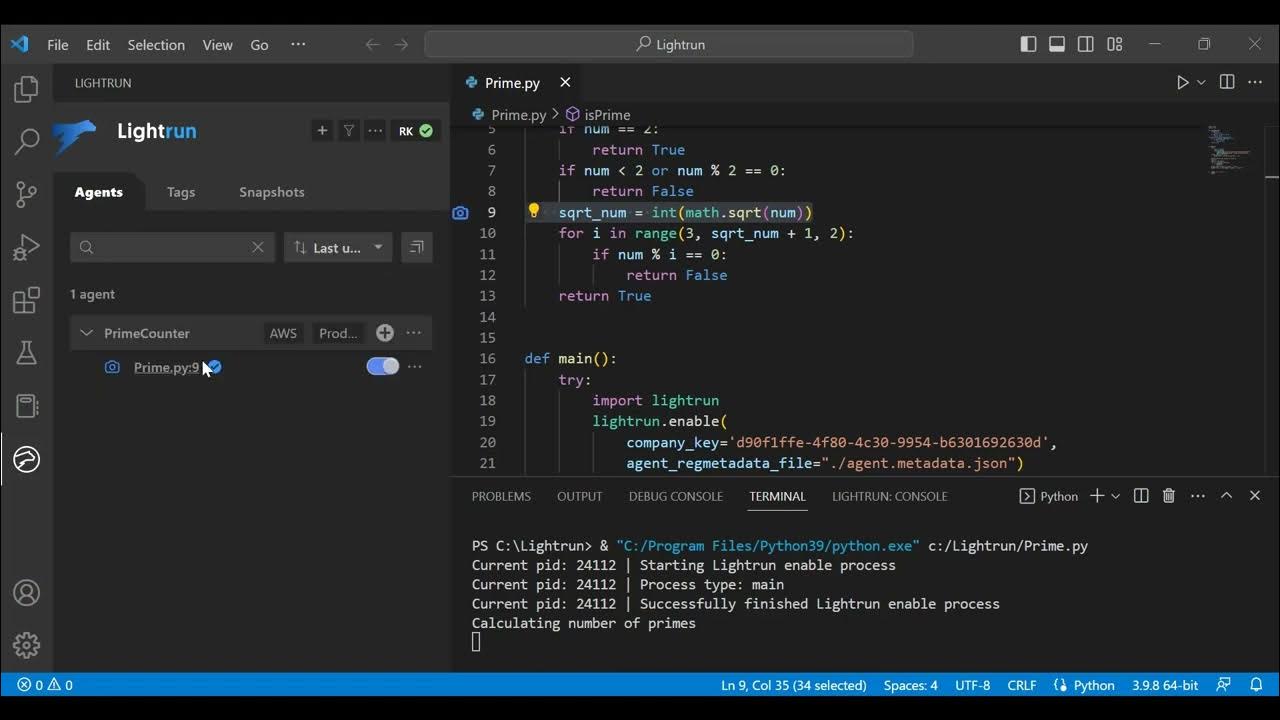1280x720 pixels.
Task: Select Python interpreter 3.9.8 64-bit
Action: pos(1164,685)
